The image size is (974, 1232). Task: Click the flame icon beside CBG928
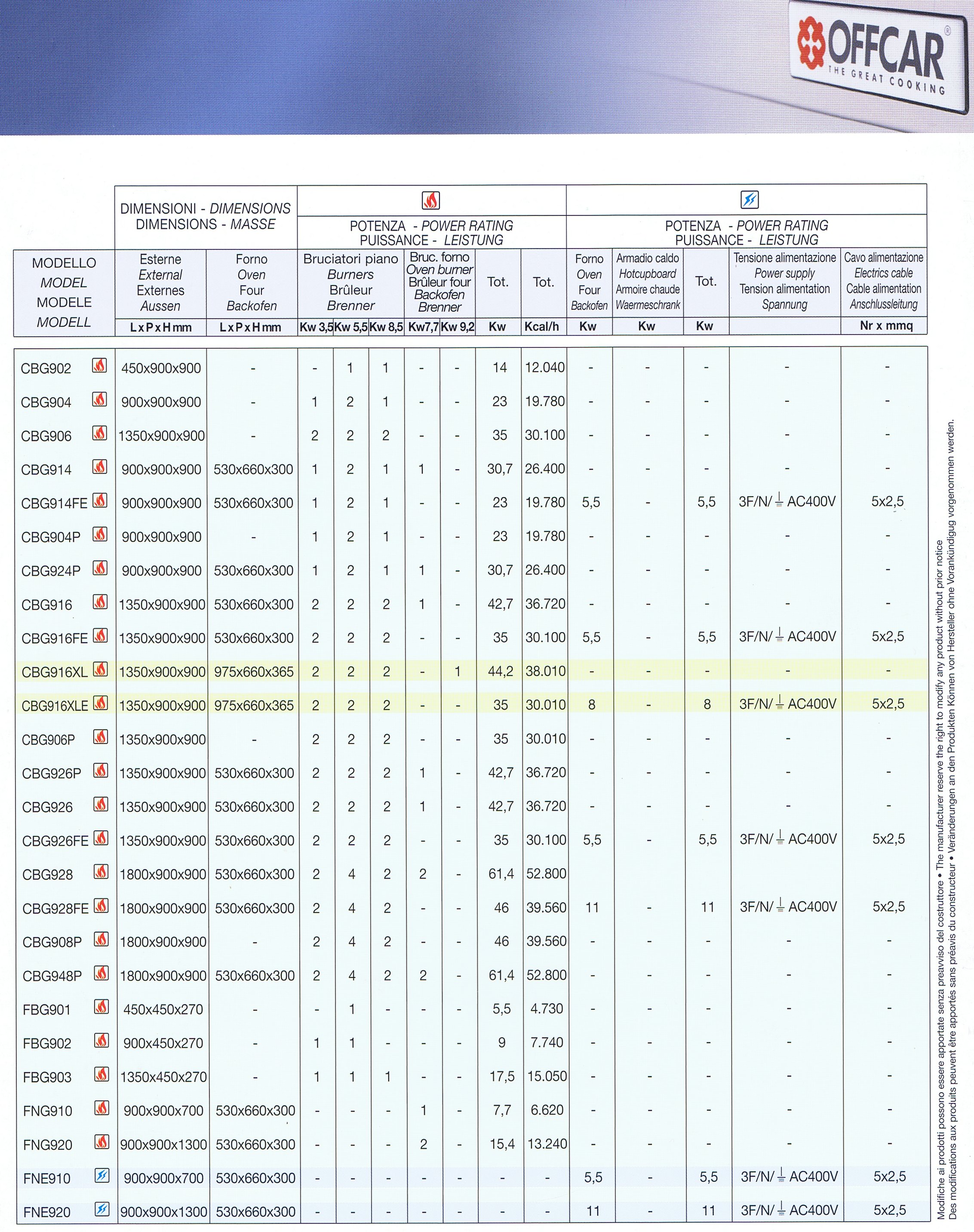[x=101, y=872]
